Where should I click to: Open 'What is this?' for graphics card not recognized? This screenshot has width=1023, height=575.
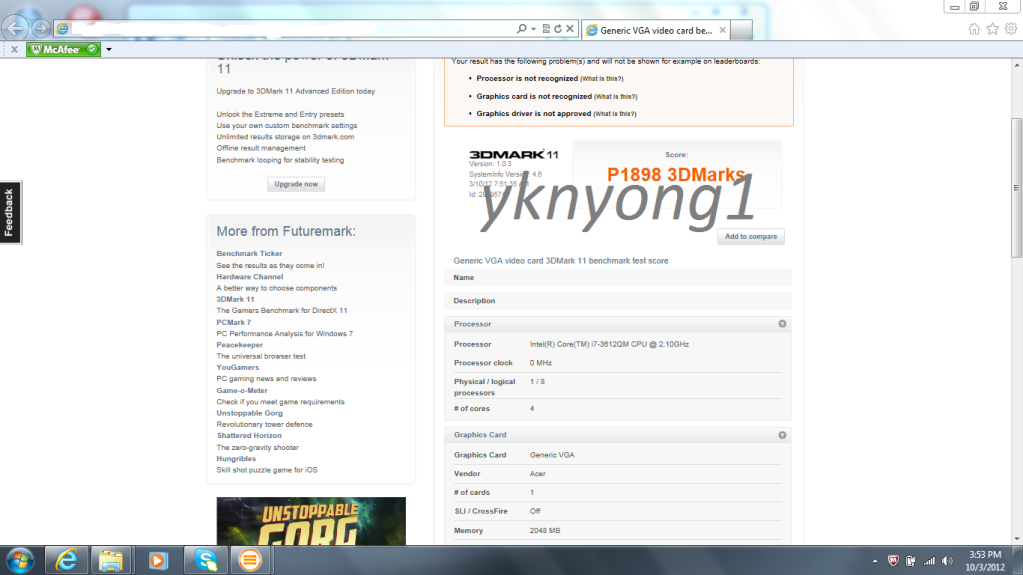pos(615,97)
